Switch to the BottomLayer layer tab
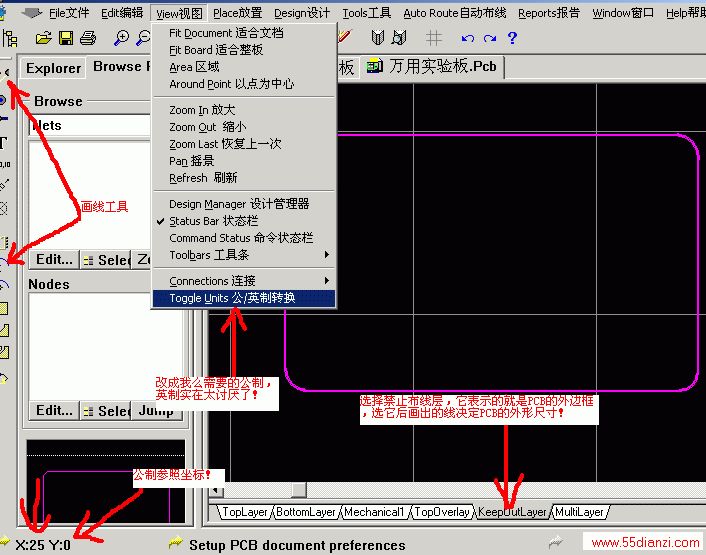Image resolution: width=706 pixels, height=555 pixels. 306,512
